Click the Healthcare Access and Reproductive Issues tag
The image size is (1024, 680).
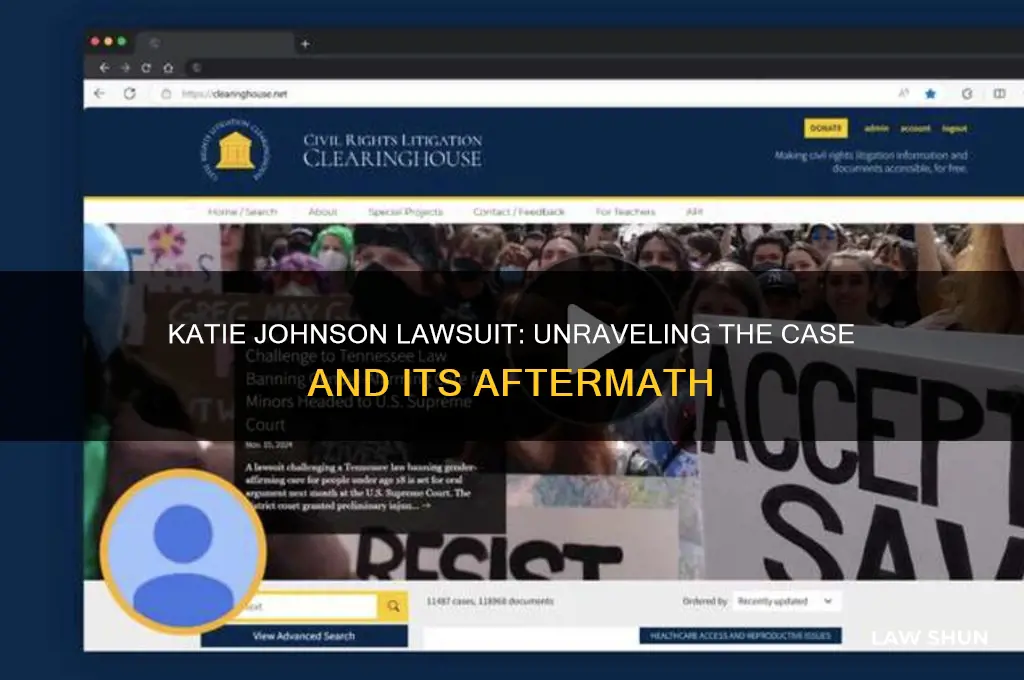tap(741, 636)
